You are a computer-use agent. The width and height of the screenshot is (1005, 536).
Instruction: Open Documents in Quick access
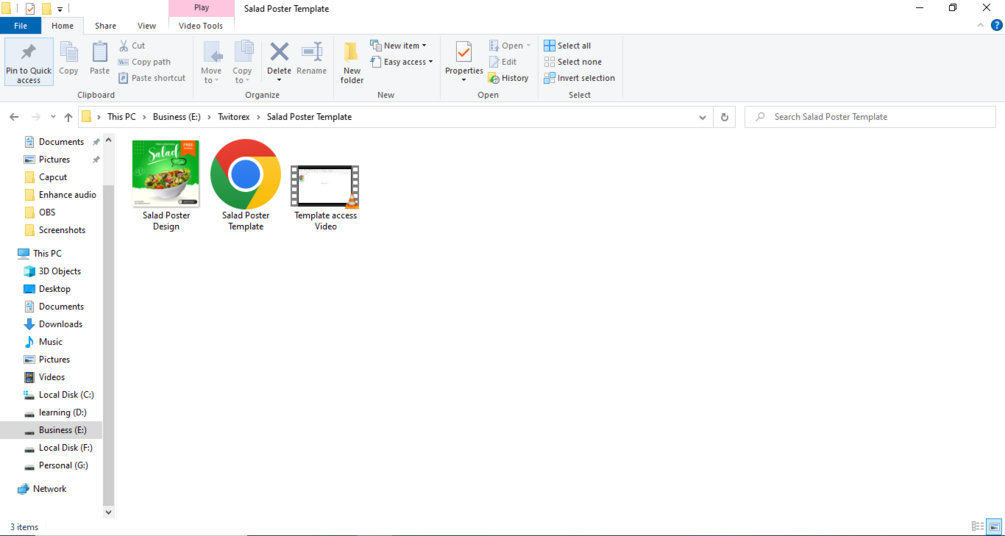[x=61, y=142]
